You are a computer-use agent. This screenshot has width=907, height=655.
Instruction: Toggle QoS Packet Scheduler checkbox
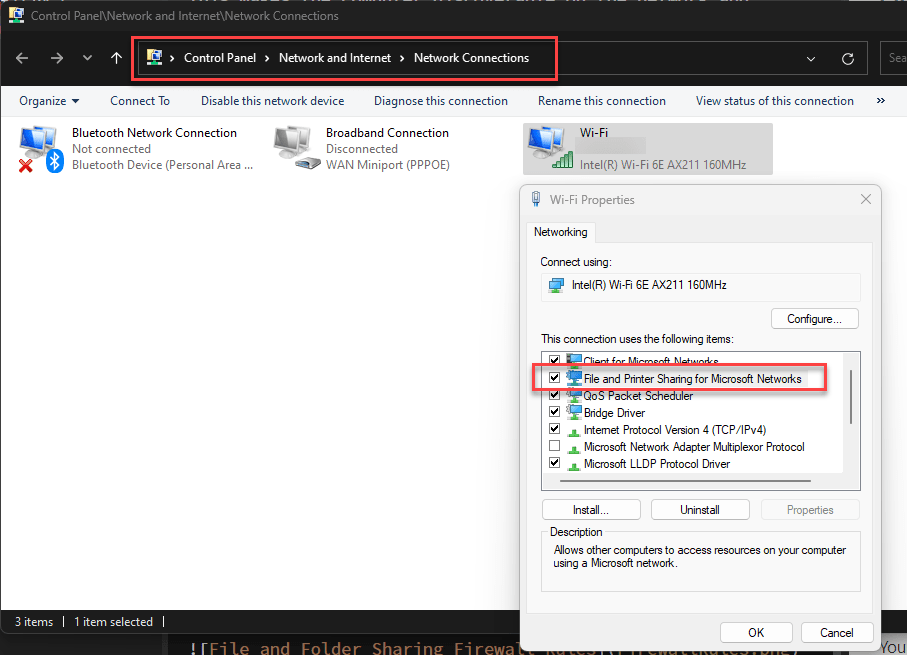point(555,395)
